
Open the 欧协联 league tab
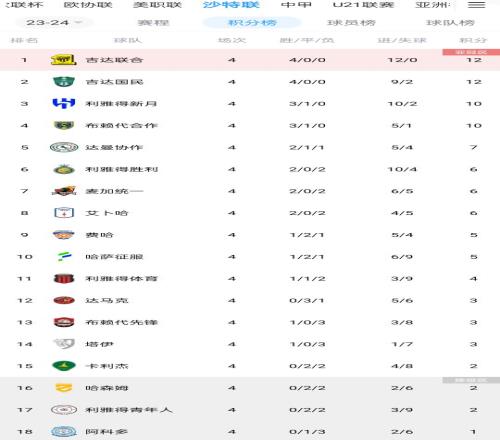tap(88, 5)
